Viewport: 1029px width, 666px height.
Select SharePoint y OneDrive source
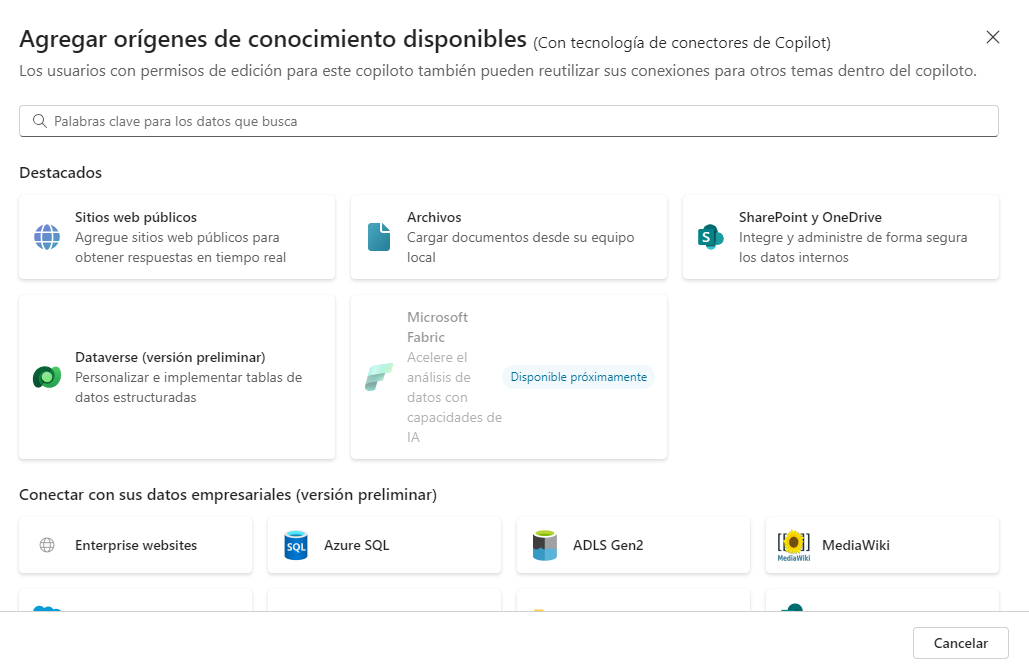841,237
